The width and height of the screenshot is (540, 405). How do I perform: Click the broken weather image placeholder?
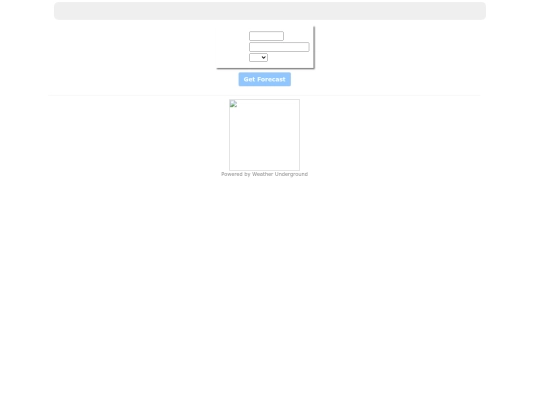(264, 135)
